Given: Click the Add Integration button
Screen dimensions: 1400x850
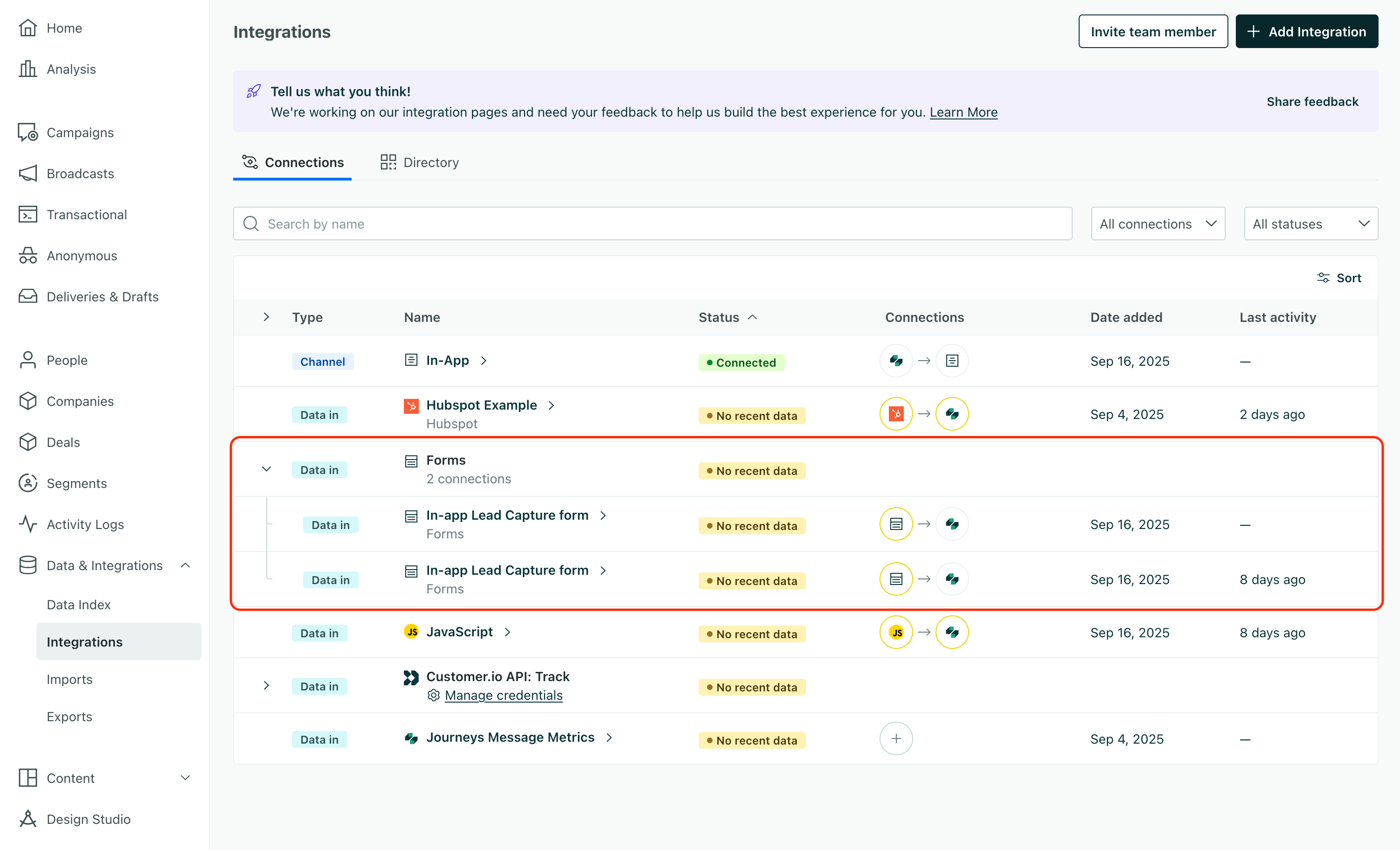Looking at the screenshot, I should click(x=1306, y=31).
